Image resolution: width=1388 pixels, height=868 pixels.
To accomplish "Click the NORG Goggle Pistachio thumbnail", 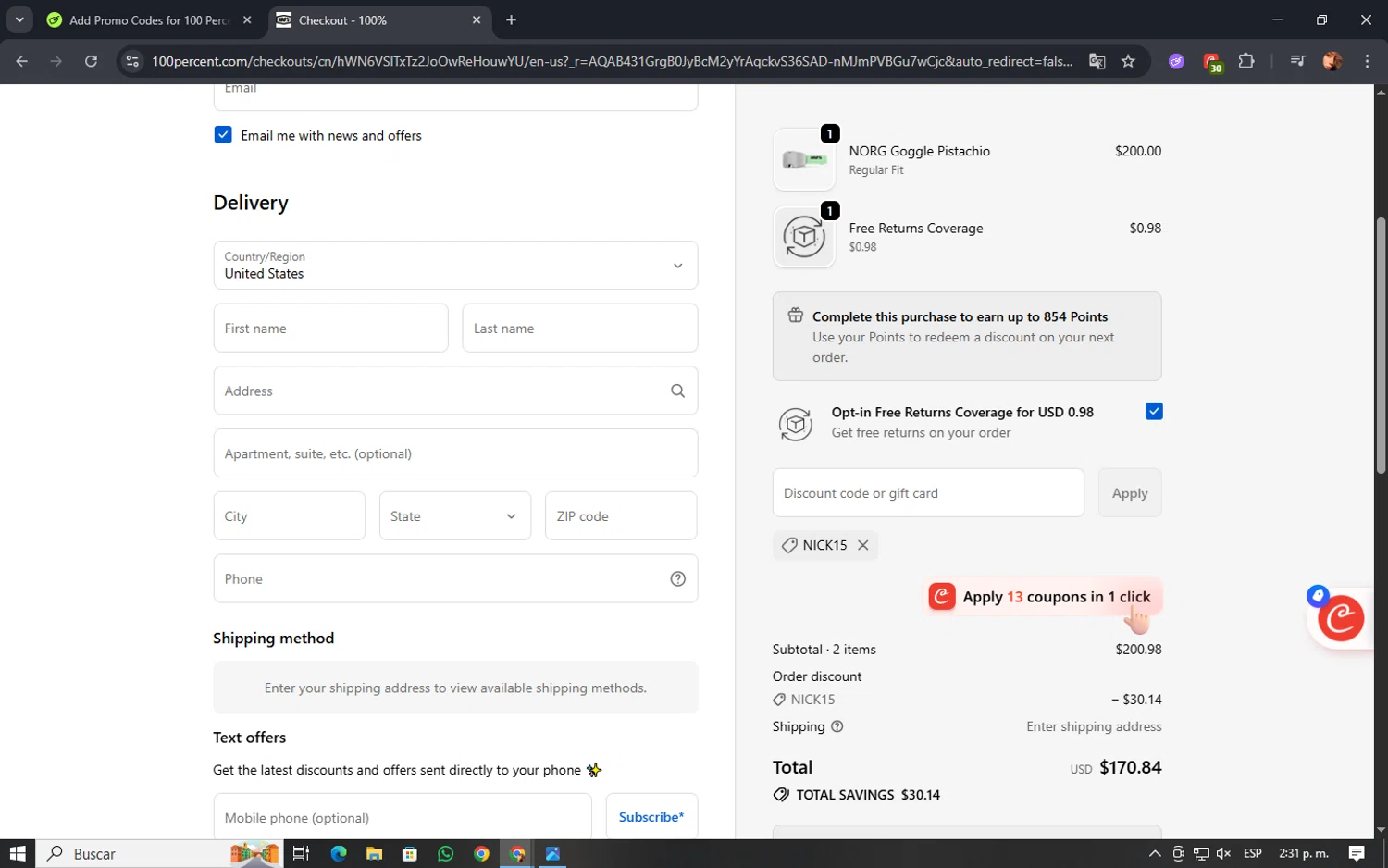I will tap(804, 159).
